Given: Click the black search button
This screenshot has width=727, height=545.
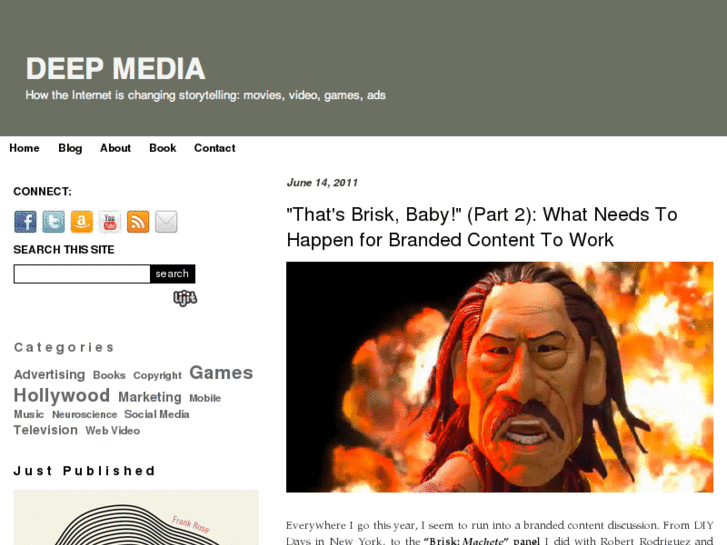Looking at the screenshot, I should pyautogui.click(x=172, y=274).
